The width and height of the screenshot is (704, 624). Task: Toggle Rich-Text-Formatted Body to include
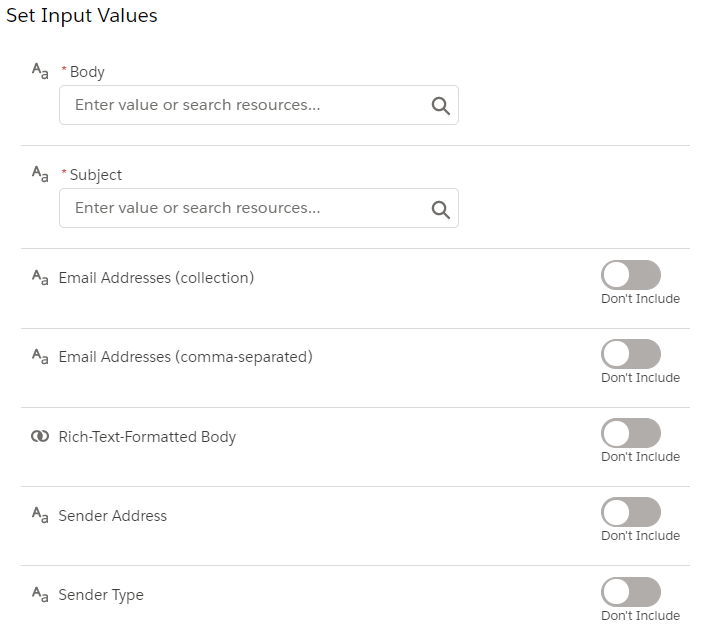(x=631, y=433)
